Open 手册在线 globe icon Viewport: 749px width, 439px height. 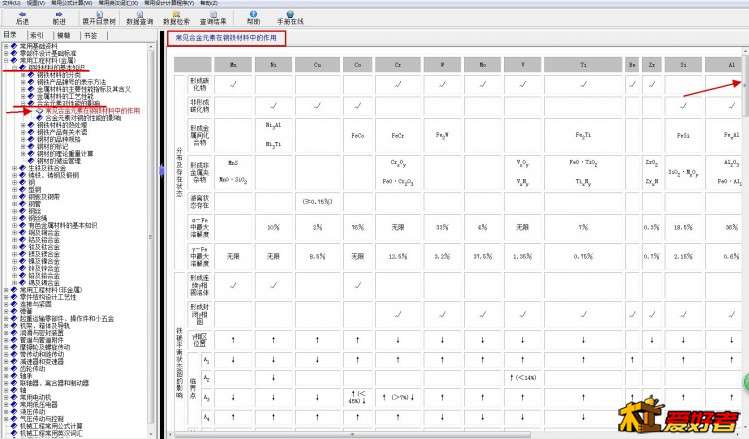pyautogui.click(x=290, y=14)
